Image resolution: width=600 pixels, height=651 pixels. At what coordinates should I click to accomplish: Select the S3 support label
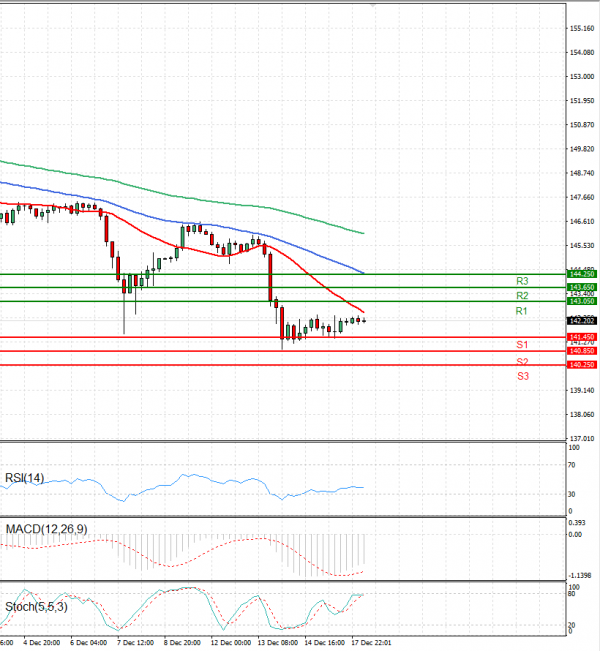click(x=523, y=376)
